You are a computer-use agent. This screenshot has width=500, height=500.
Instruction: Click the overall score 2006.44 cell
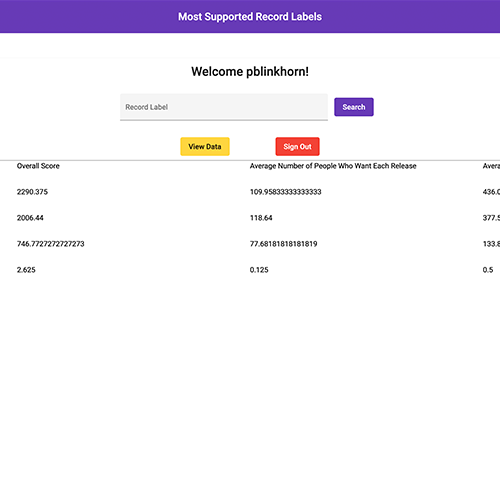click(30, 218)
